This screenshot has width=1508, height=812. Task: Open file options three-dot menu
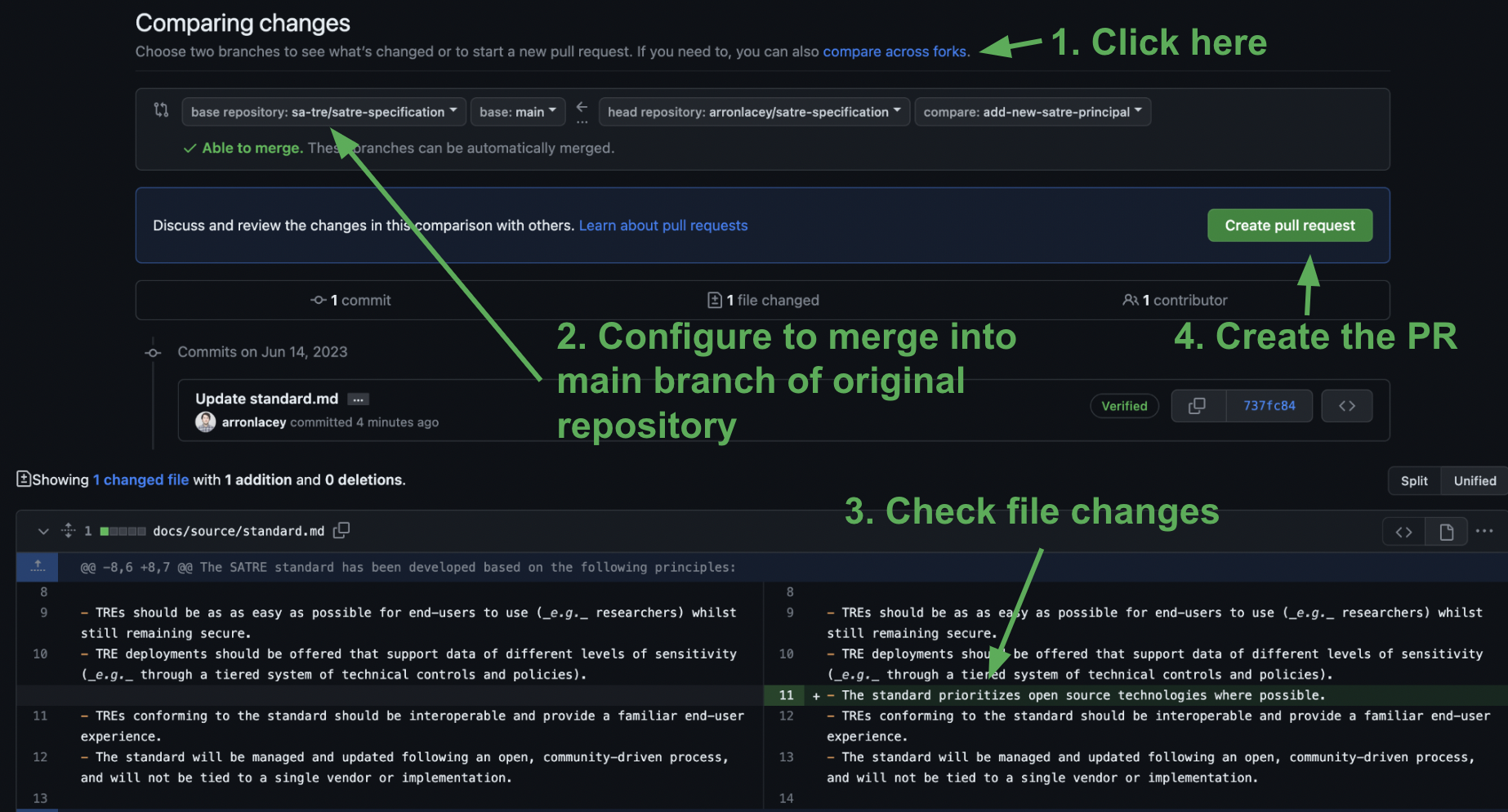[1484, 531]
